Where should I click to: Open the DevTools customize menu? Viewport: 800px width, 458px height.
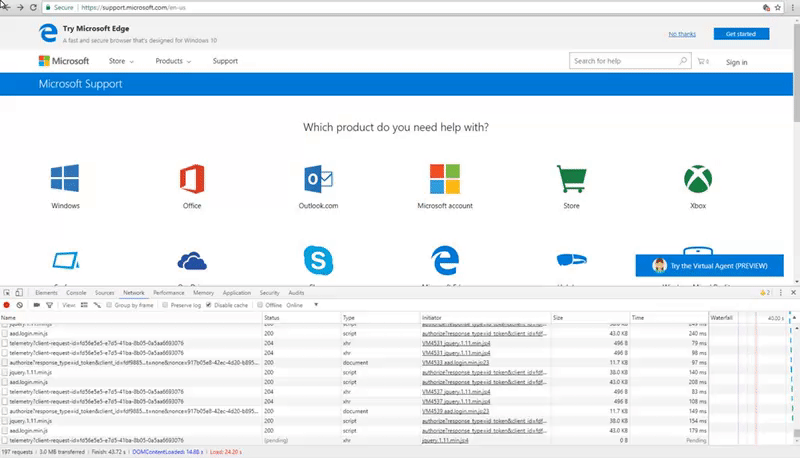click(781, 293)
